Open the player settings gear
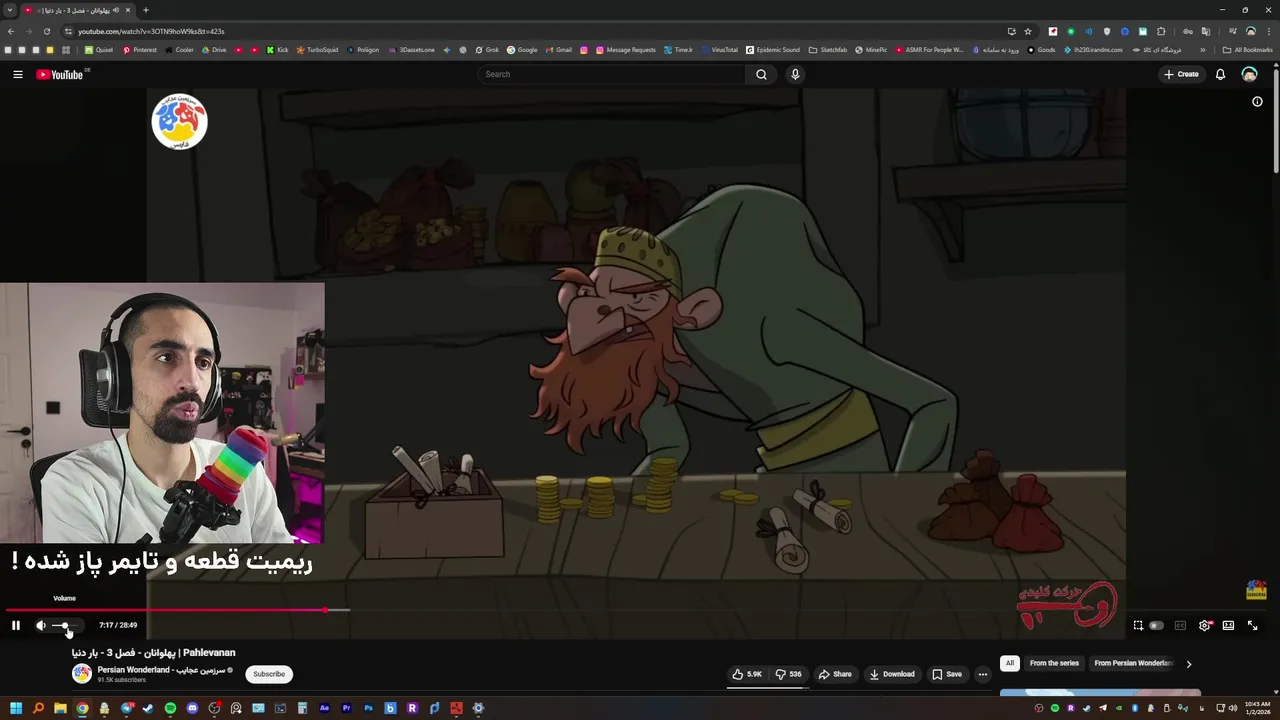1280x720 pixels. click(1205, 625)
